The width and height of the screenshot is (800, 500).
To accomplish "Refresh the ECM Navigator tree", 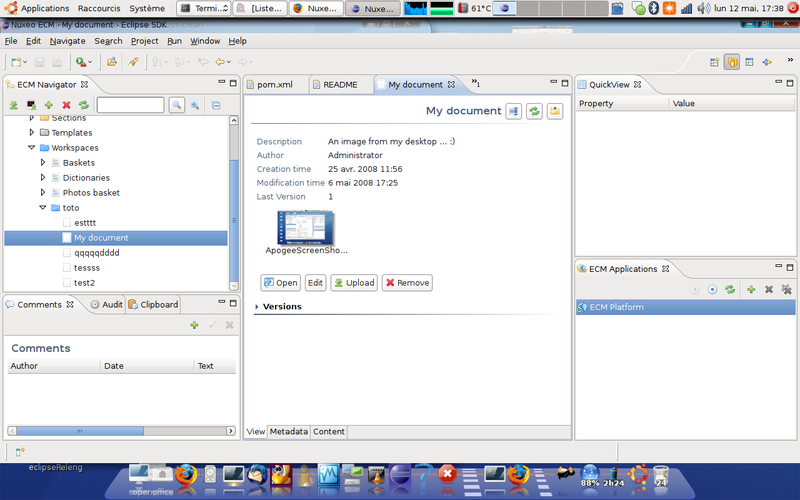I will pos(84,105).
